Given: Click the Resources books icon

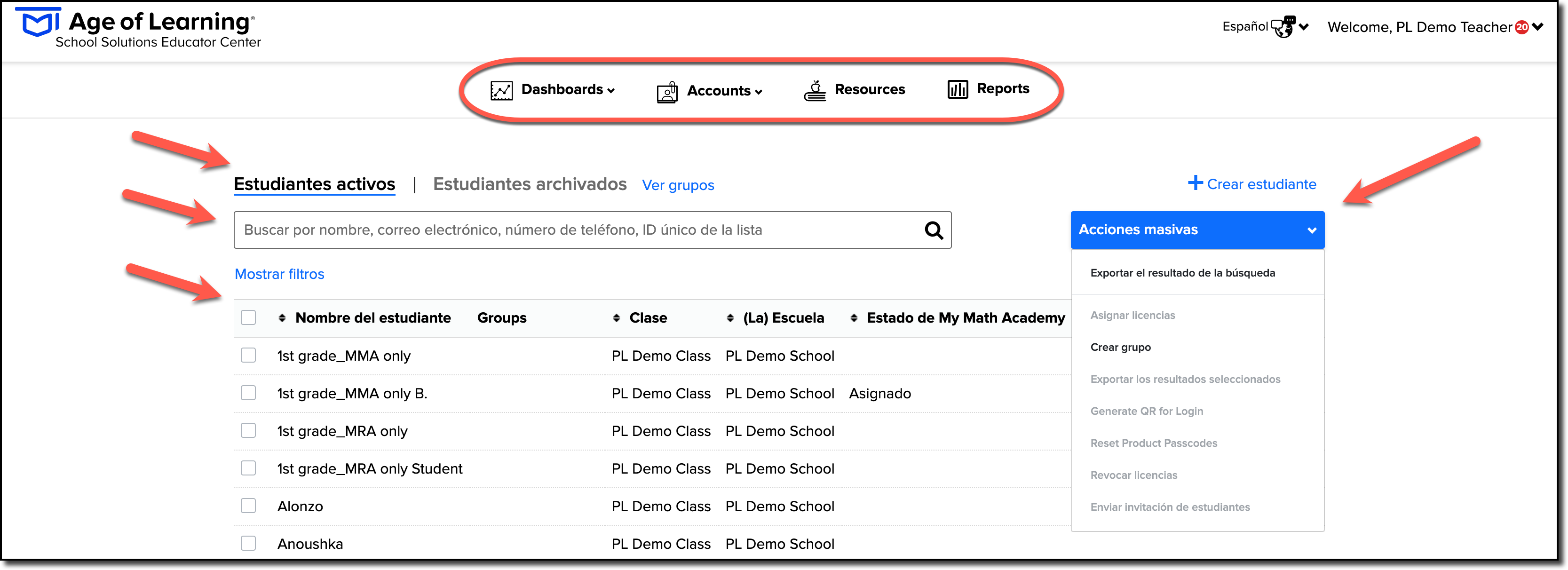Looking at the screenshot, I should (x=815, y=90).
